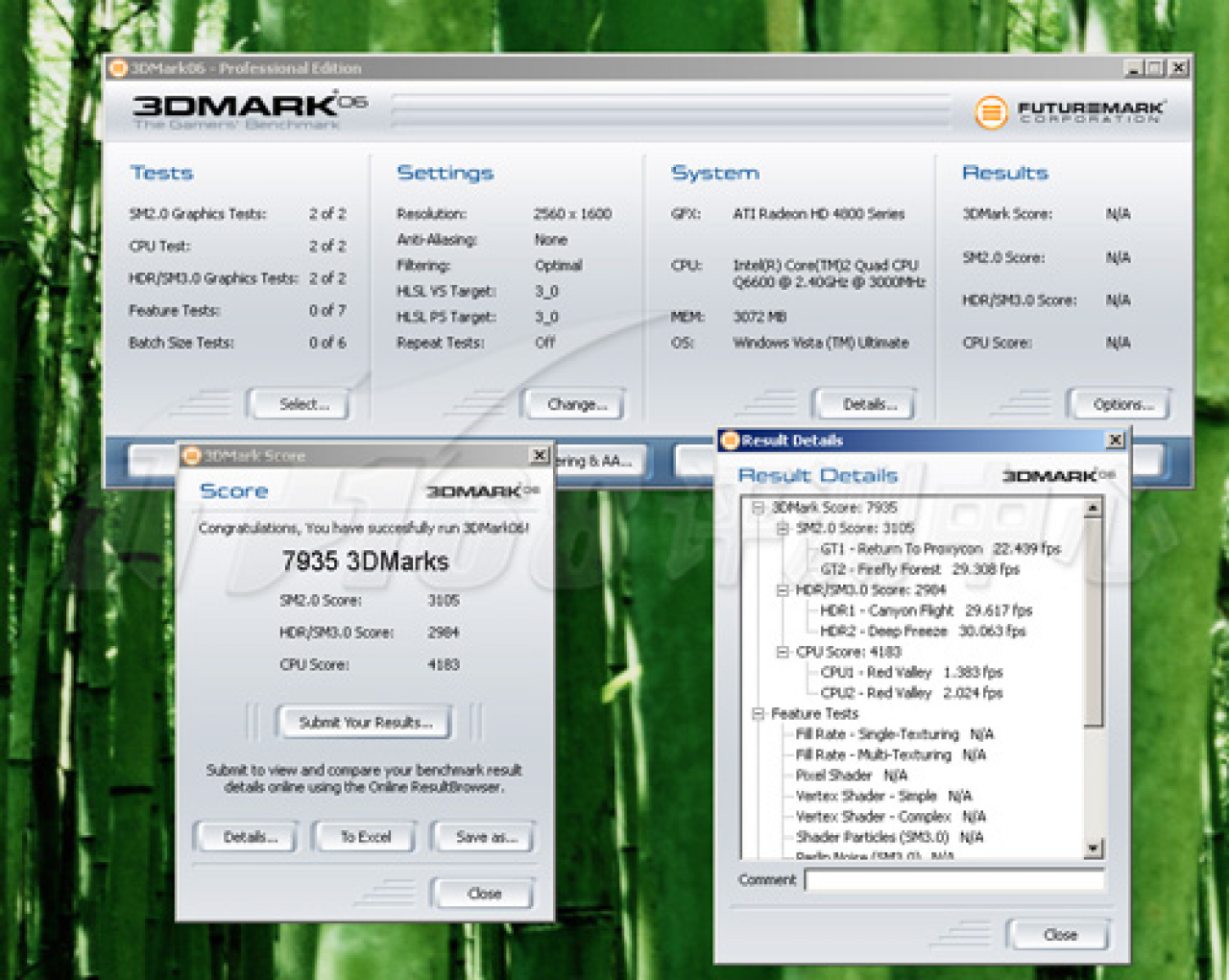Click Save as... in Score dialog
The image size is (1229, 980).
point(483,837)
